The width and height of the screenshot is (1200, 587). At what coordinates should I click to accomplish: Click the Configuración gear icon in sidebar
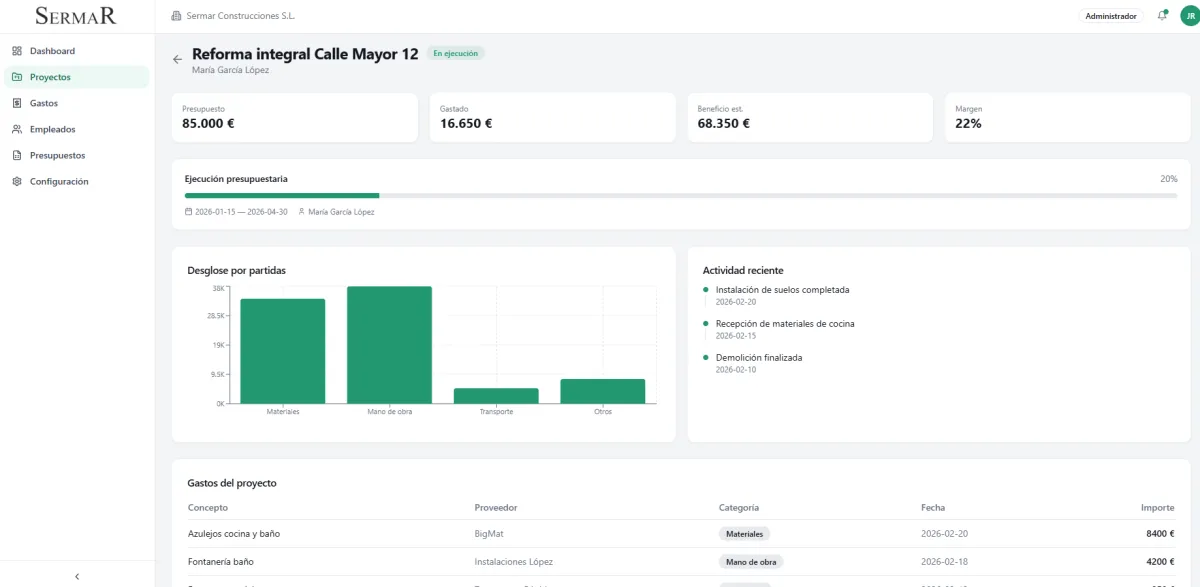coord(17,181)
